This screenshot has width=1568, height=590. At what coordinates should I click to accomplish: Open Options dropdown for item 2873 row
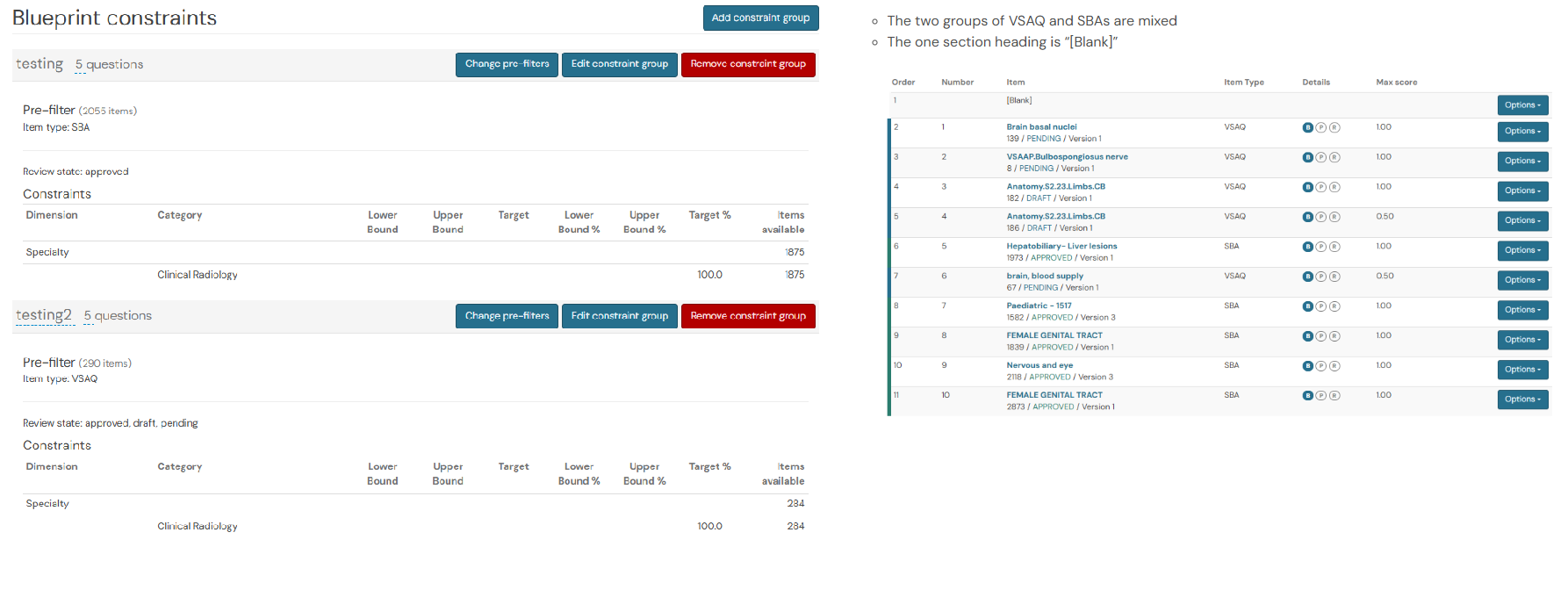(x=1522, y=400)
